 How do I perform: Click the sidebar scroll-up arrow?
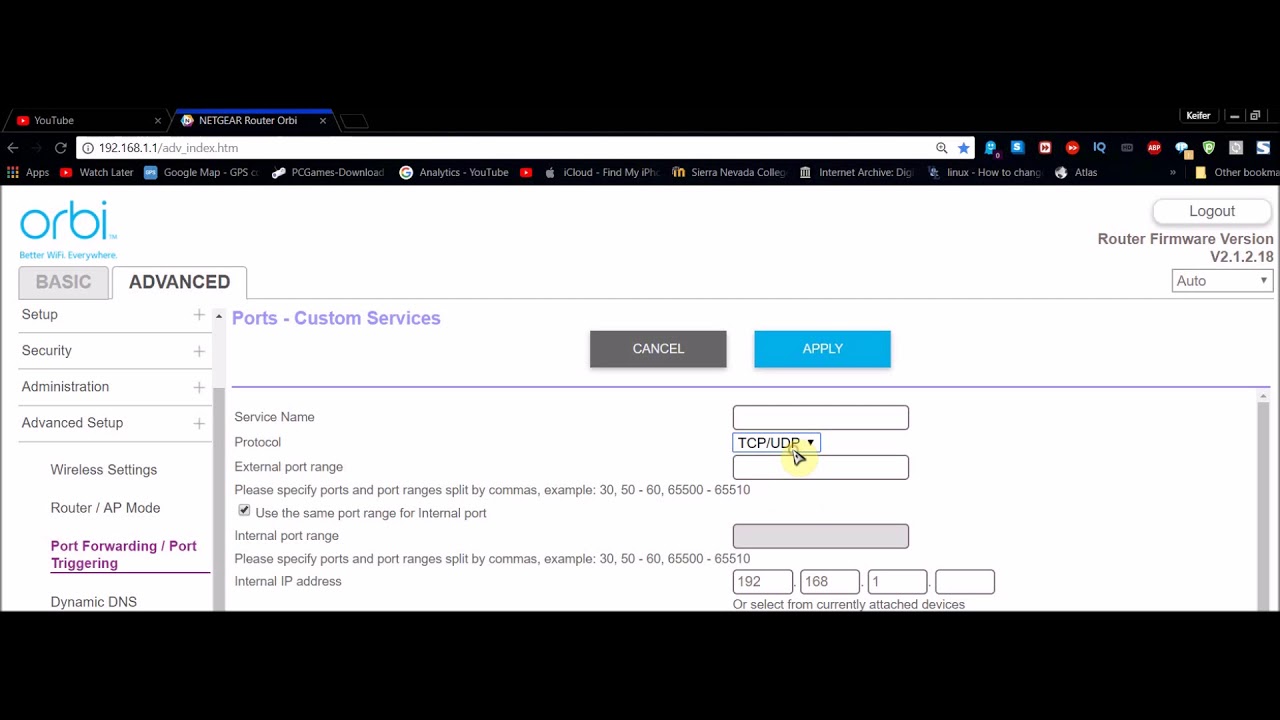click(x=218, y=316)
